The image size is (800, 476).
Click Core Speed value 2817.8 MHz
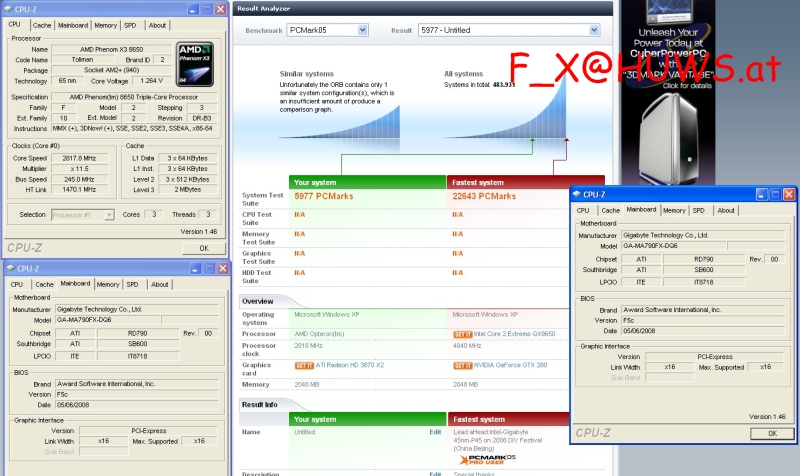coord(79,158)
